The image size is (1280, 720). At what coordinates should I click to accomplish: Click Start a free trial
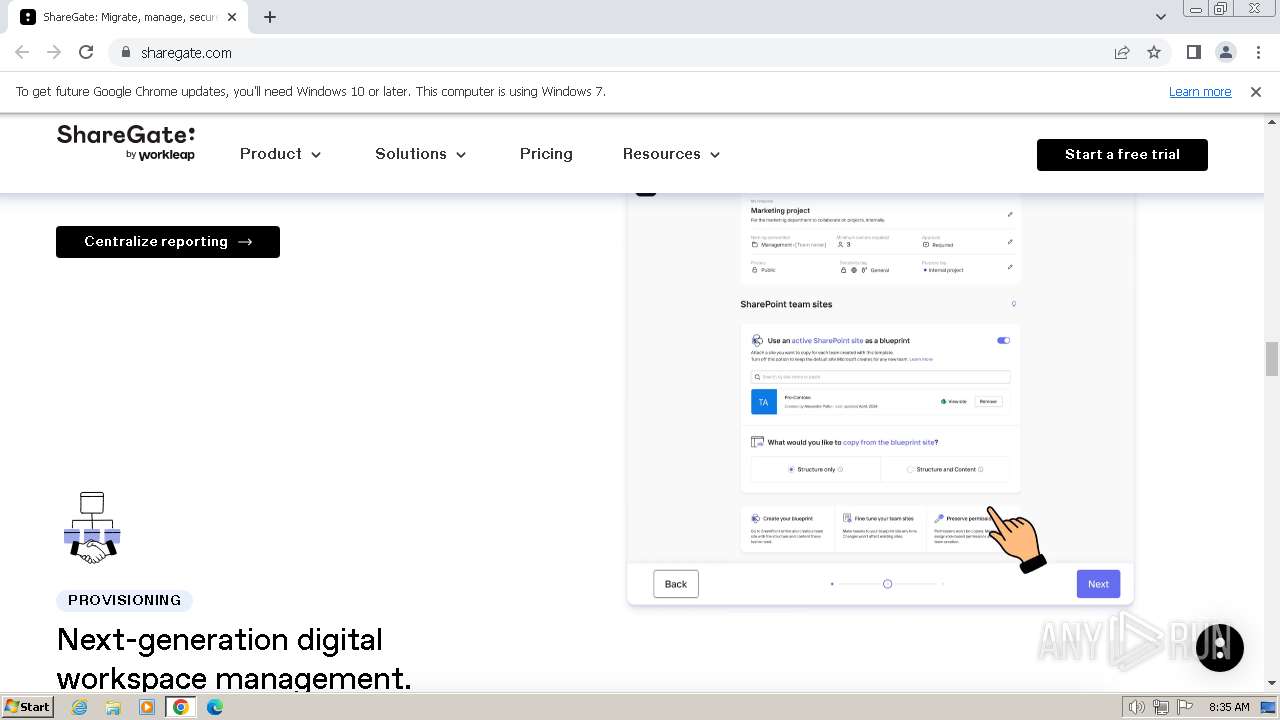pyautogui.click(x=1122, y=154)
